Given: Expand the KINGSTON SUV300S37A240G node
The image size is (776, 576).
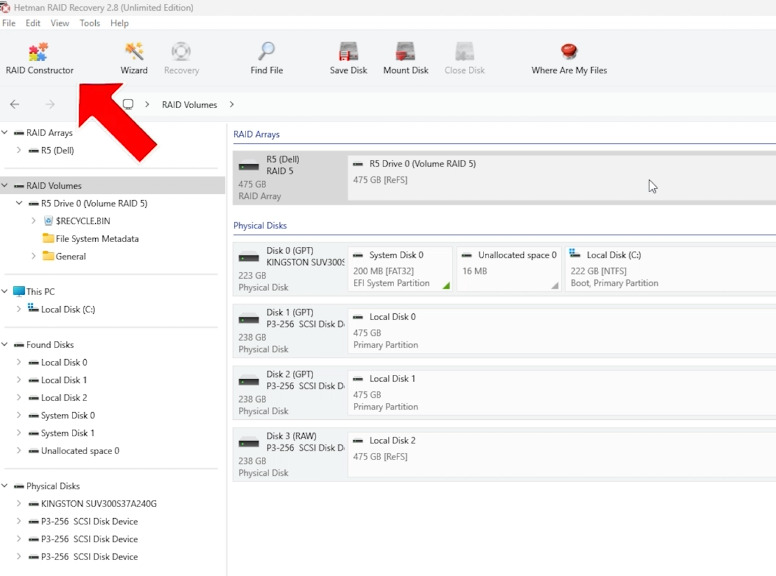Looking at the screenshot, I should 19,503.
